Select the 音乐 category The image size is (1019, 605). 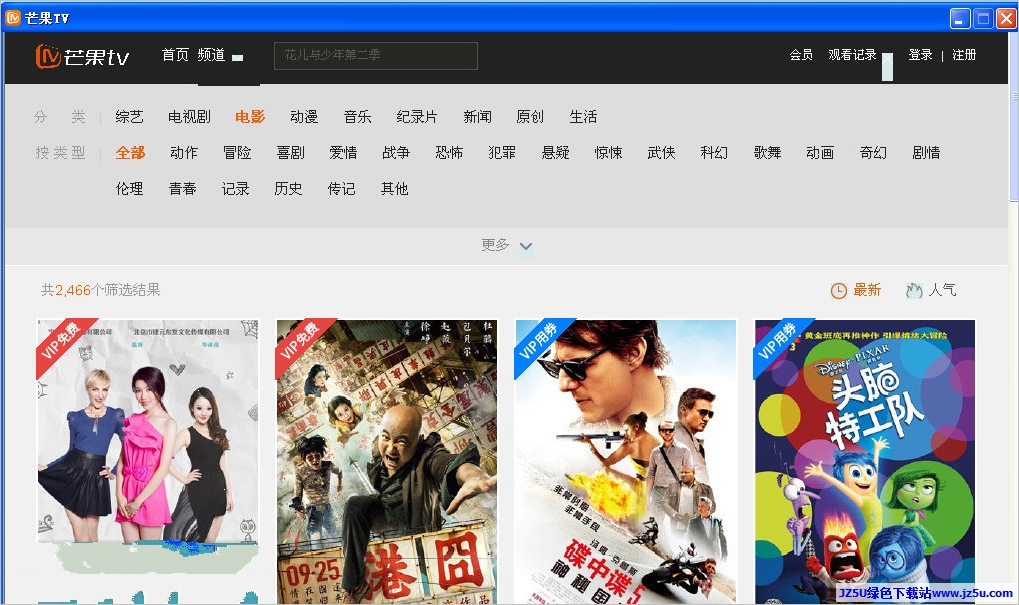(x=357, y=116)
